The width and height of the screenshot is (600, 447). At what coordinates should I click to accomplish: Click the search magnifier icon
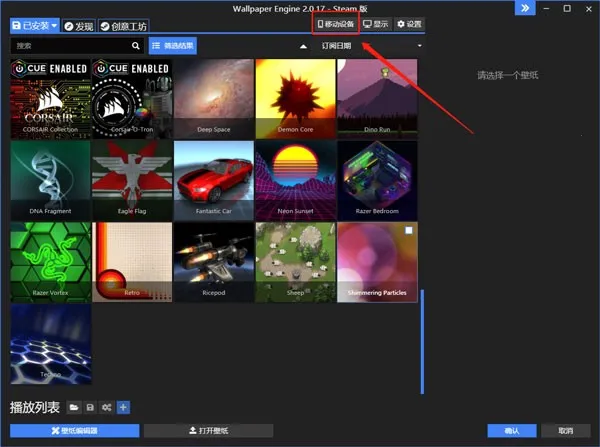136,45
